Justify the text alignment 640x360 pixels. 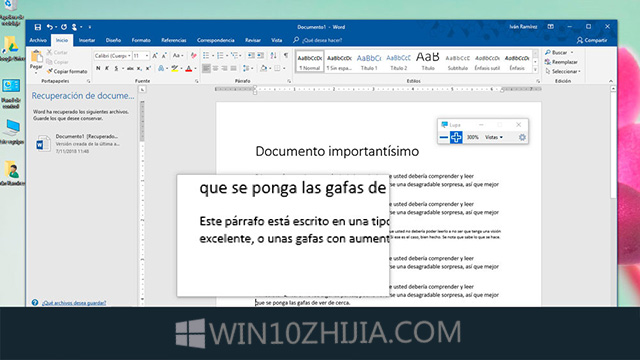tap(233, 68)
